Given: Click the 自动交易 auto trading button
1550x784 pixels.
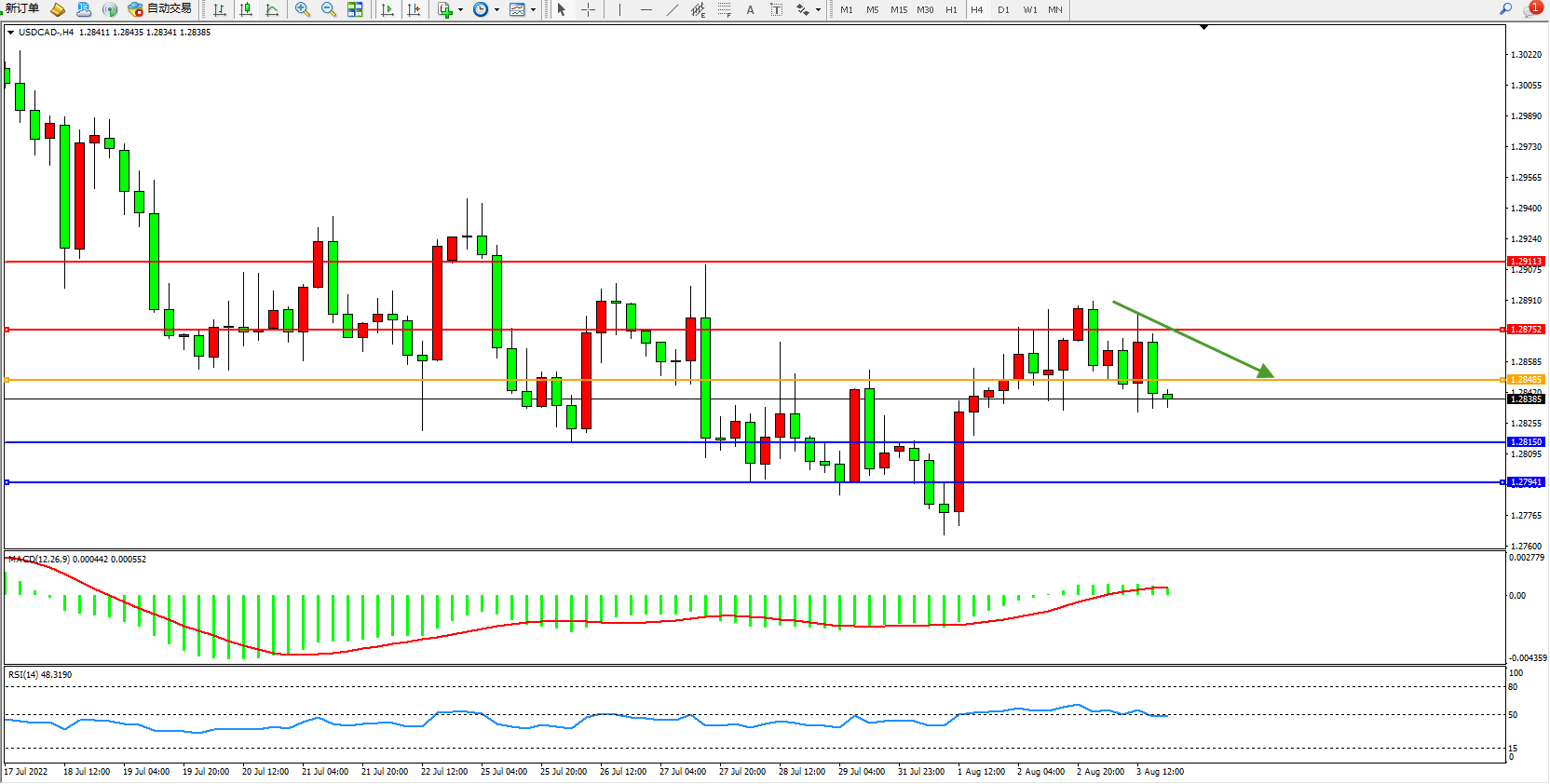Looking at the screenshot, I should pos(160,8).
